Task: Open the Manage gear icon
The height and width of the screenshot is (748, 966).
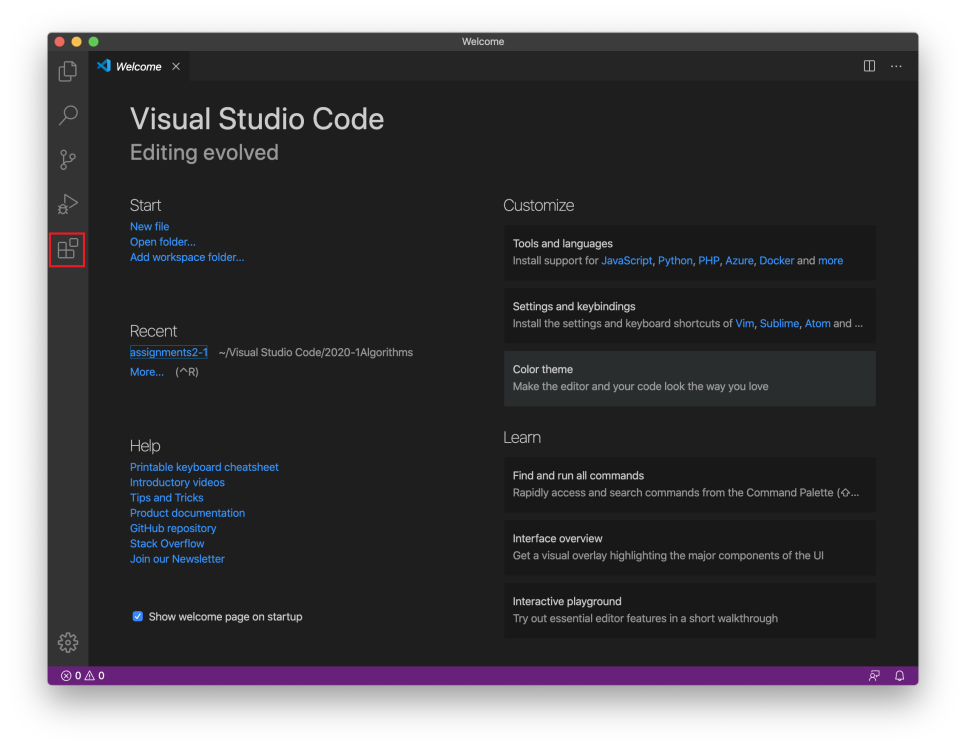Action: (68, 643)
